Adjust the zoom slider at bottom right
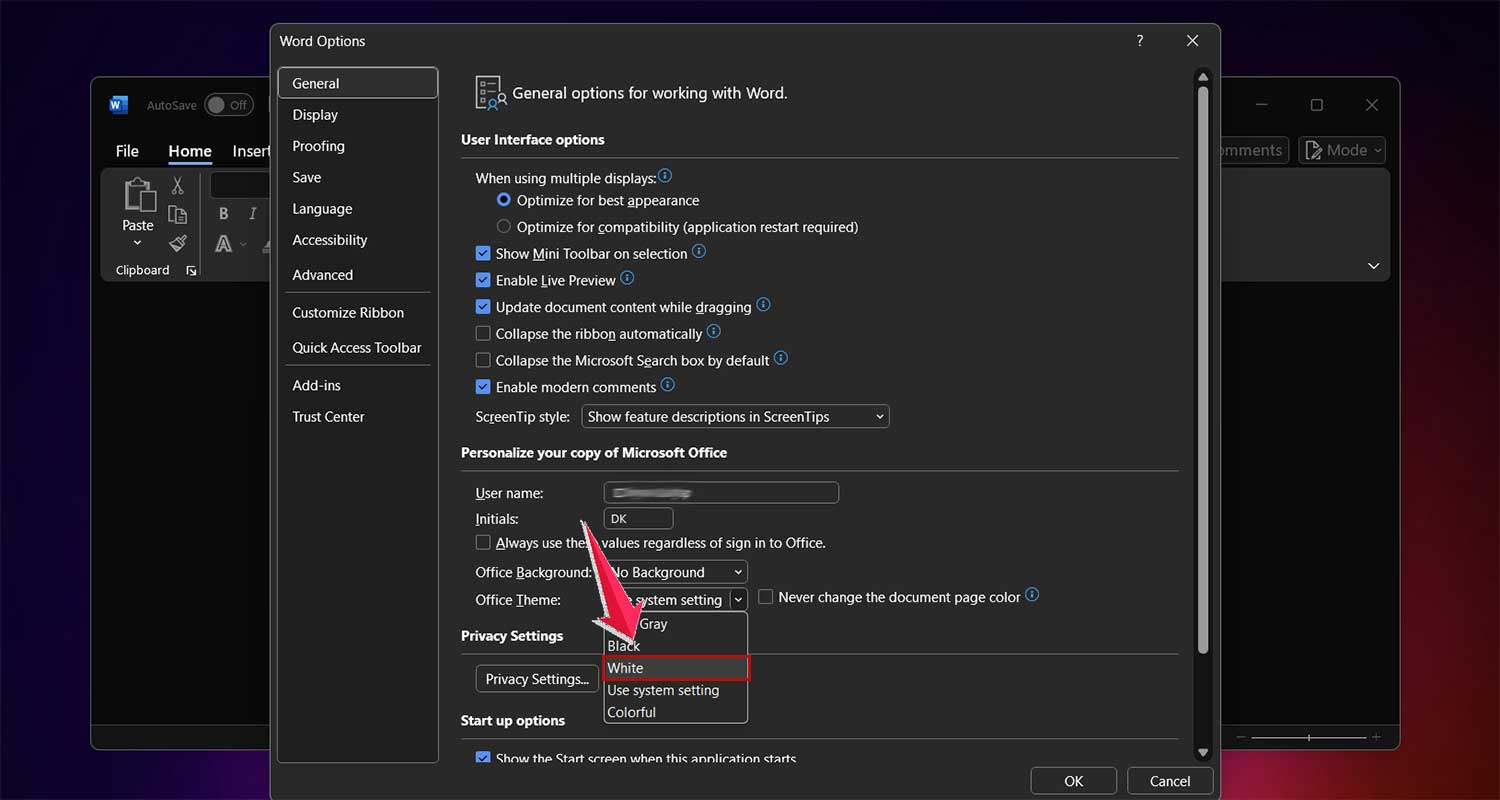 (1310, 738)
